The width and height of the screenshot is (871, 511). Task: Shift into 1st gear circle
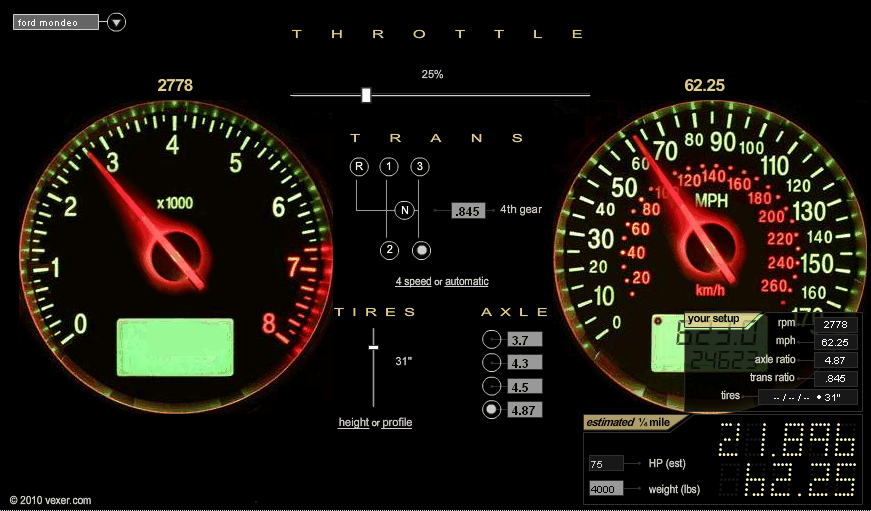(390, 166)
